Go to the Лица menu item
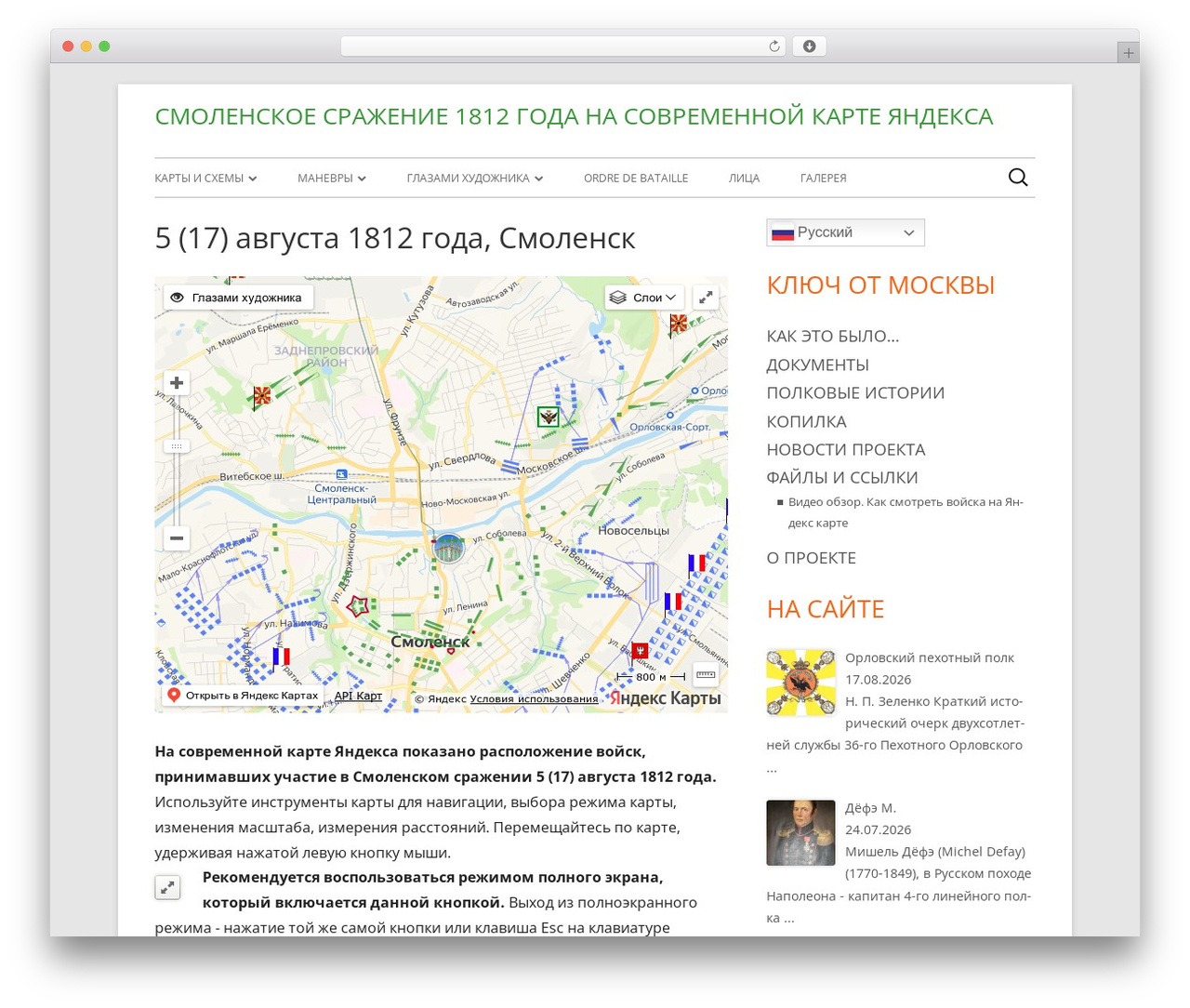The image size is (1190, 1008). pyautogui.click(x=744, y=179)
